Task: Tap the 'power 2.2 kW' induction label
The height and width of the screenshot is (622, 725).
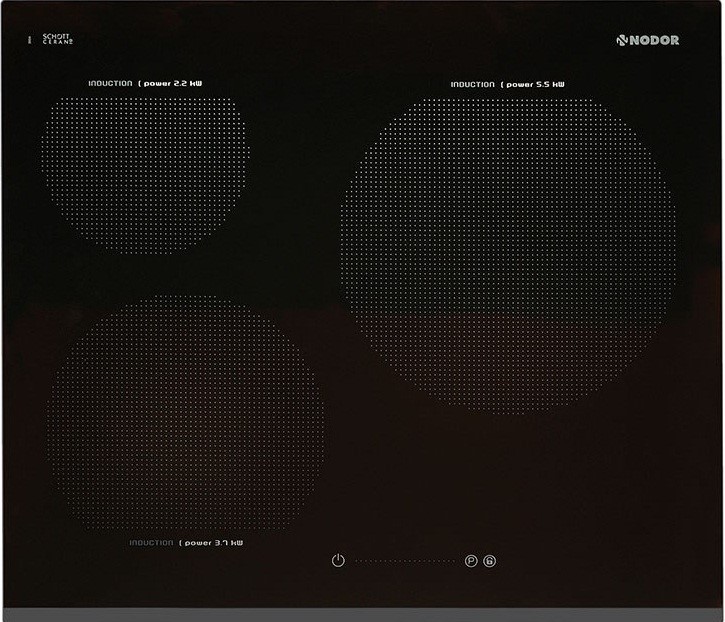Action: pyautogui.click(x=145, y=83)
